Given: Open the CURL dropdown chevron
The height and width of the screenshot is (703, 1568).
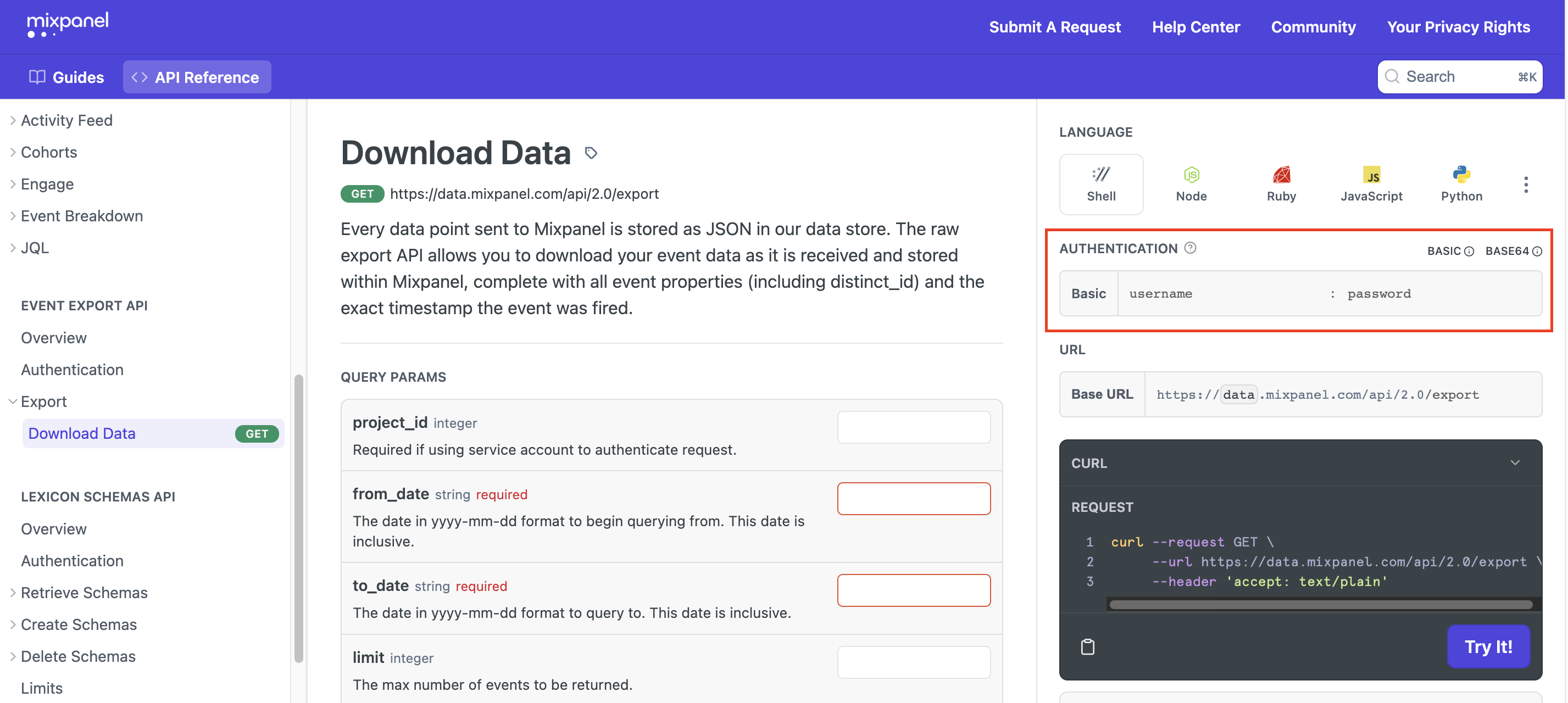Looking at the screenshot, I should 1515,462.
